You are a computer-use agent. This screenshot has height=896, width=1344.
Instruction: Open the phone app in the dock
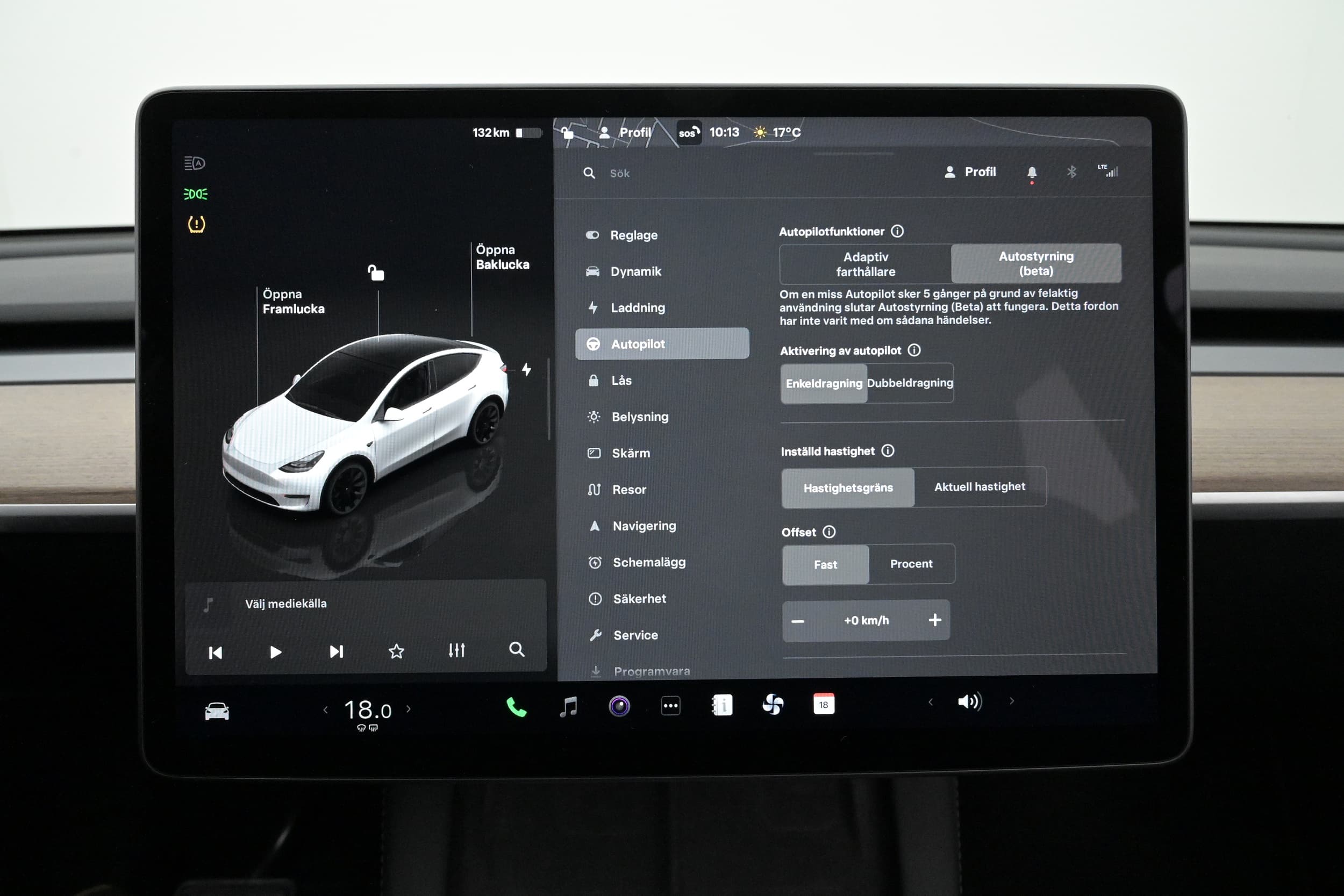pos(516,707)
